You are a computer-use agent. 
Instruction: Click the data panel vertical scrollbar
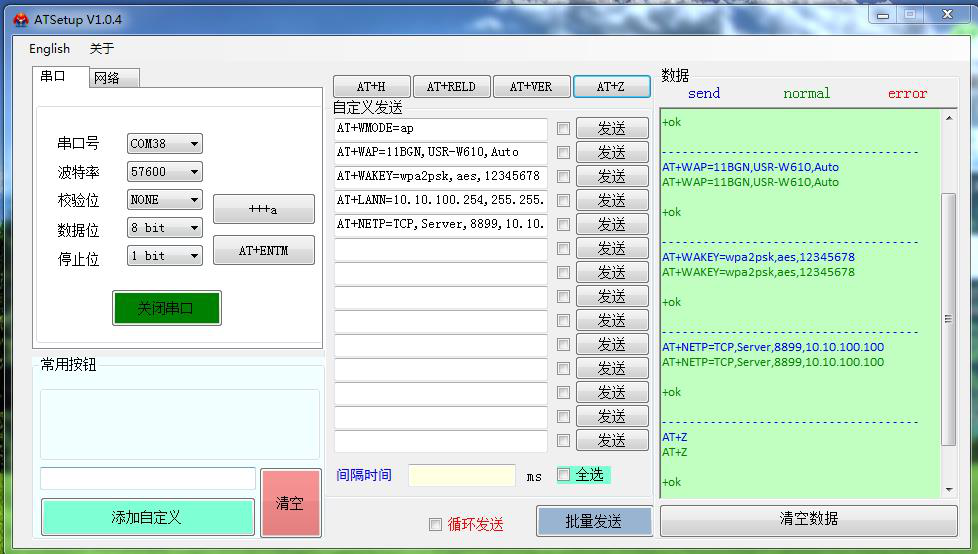click(x=949, y=319)
